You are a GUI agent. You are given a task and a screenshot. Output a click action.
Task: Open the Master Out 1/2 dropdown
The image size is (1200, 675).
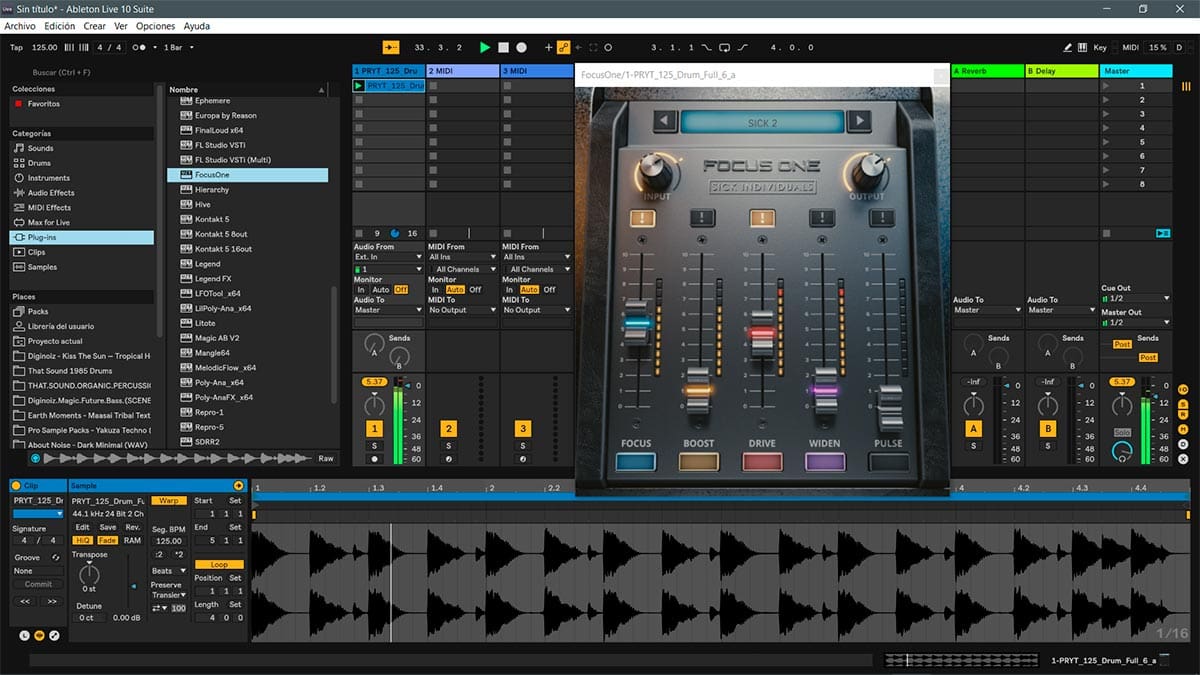[1135, 322]
